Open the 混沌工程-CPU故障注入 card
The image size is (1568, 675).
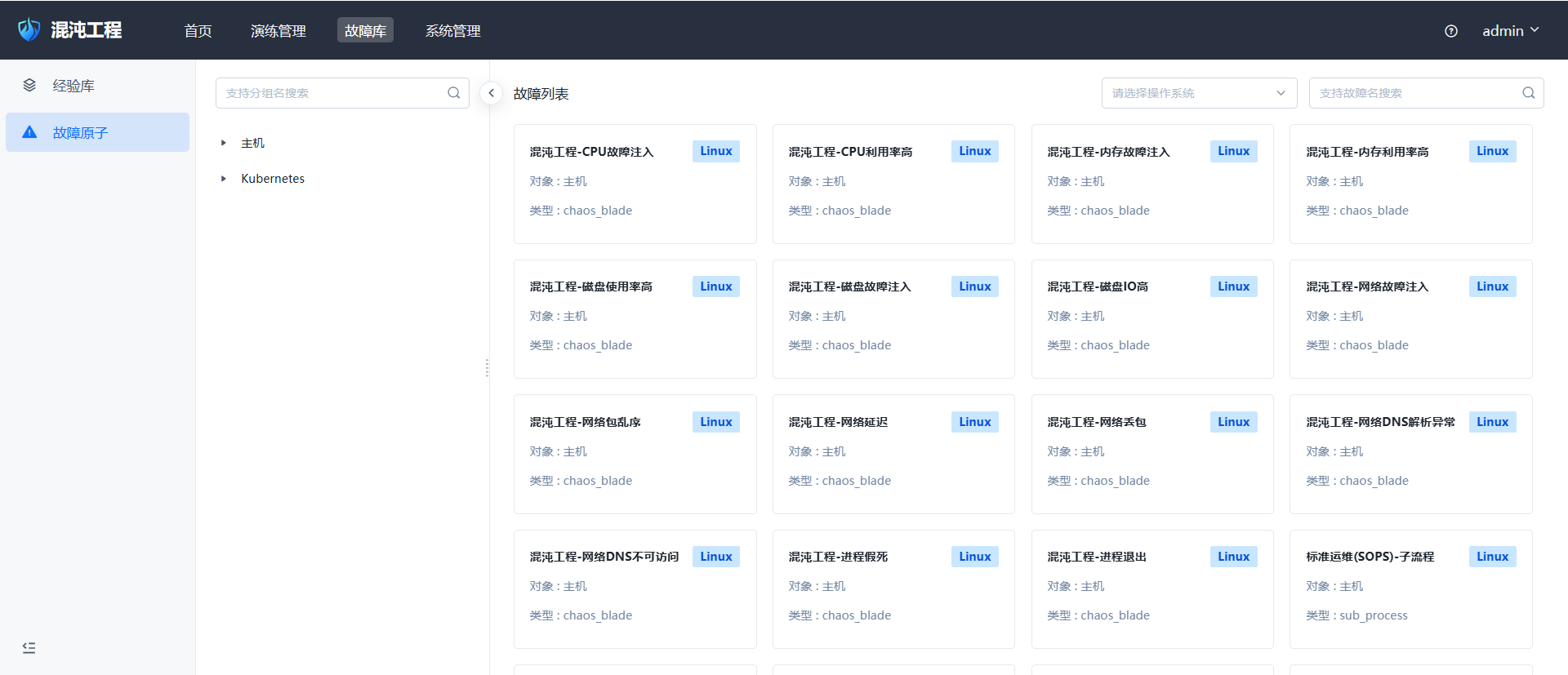(635, 184)
